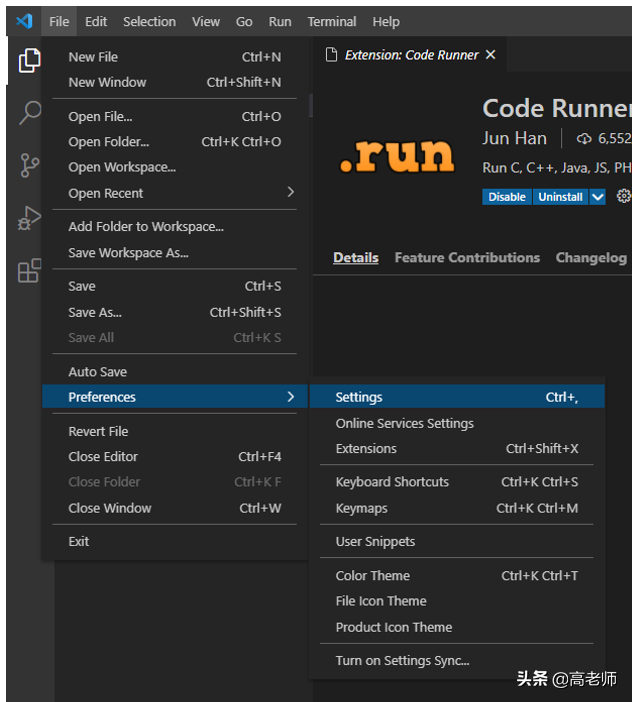
Task: Expand the Uninstall dropdown arrow
Action: [598, 197]
